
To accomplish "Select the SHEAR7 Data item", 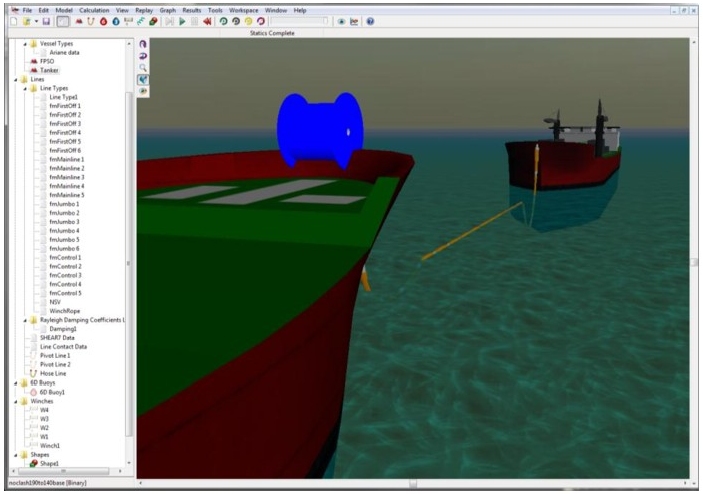I will pos(57,338).
